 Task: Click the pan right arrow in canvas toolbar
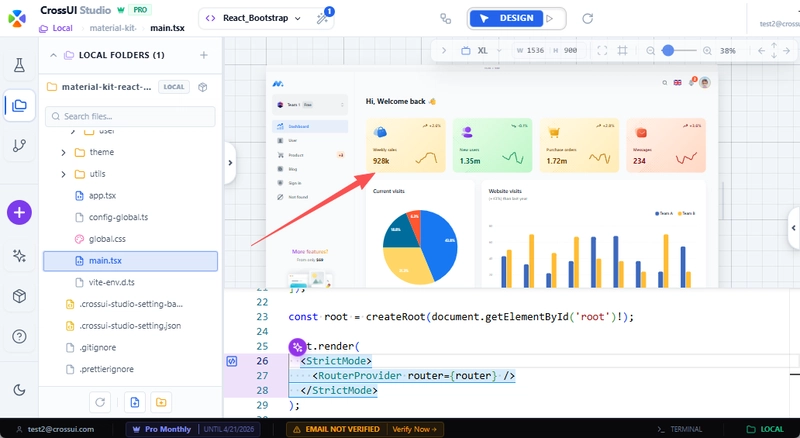[786, 51]
